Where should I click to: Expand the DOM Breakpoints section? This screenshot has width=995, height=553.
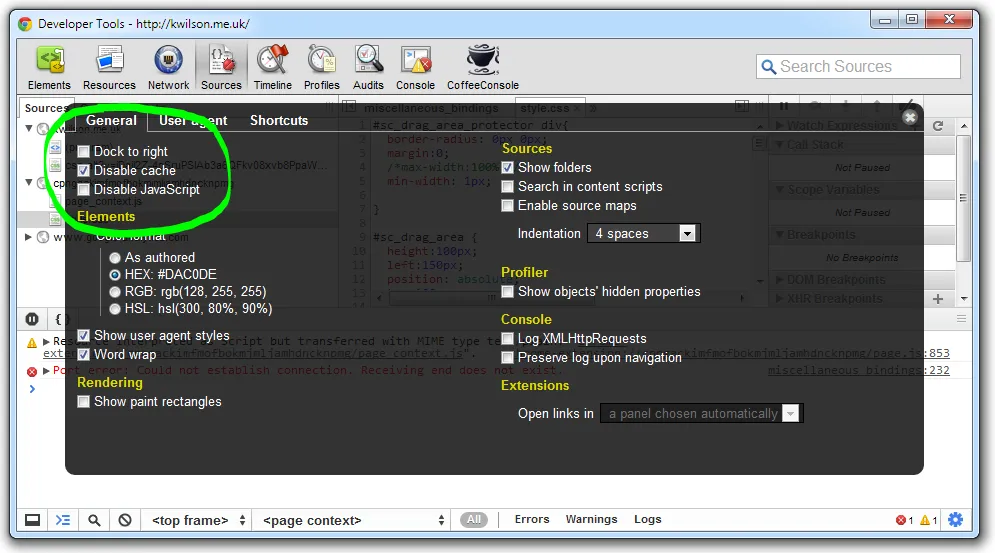(780, 280)
